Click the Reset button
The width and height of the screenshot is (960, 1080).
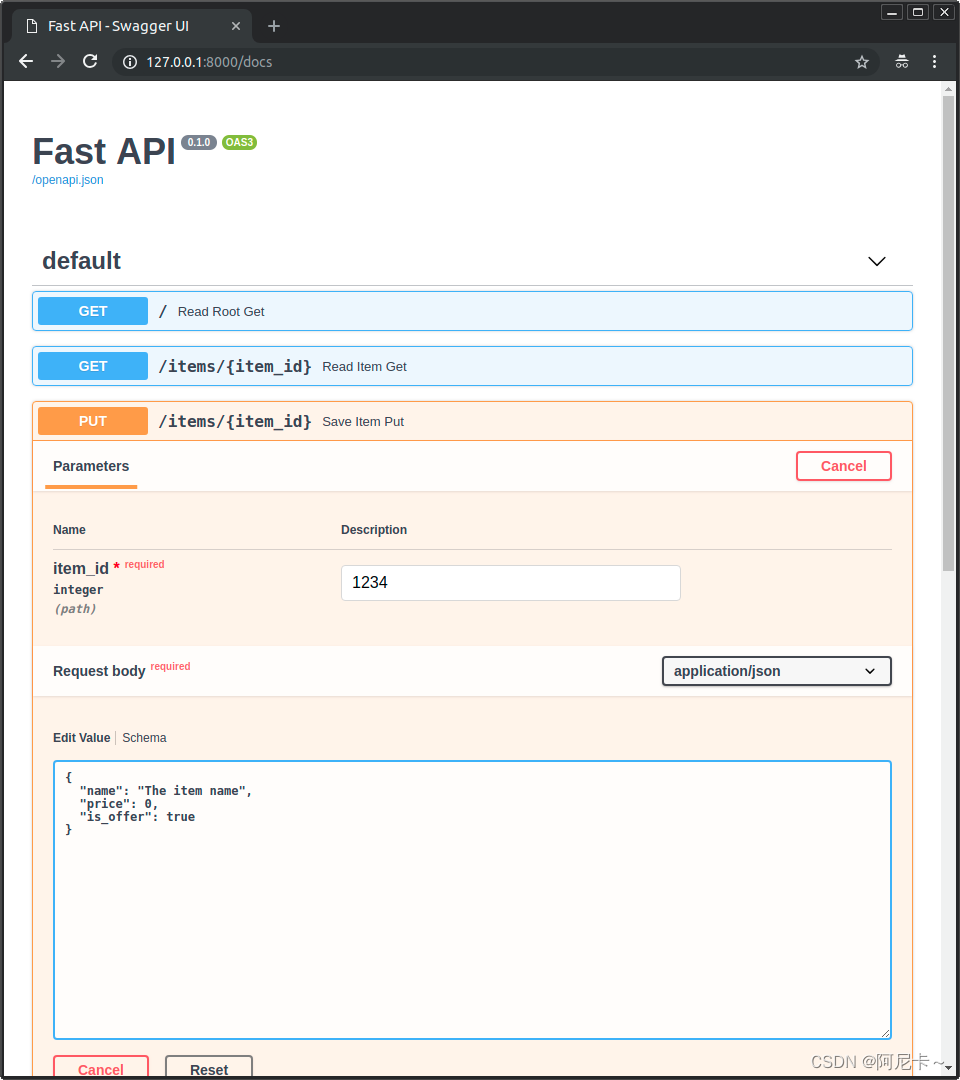pyautogui.click(x=209, y=1068)
